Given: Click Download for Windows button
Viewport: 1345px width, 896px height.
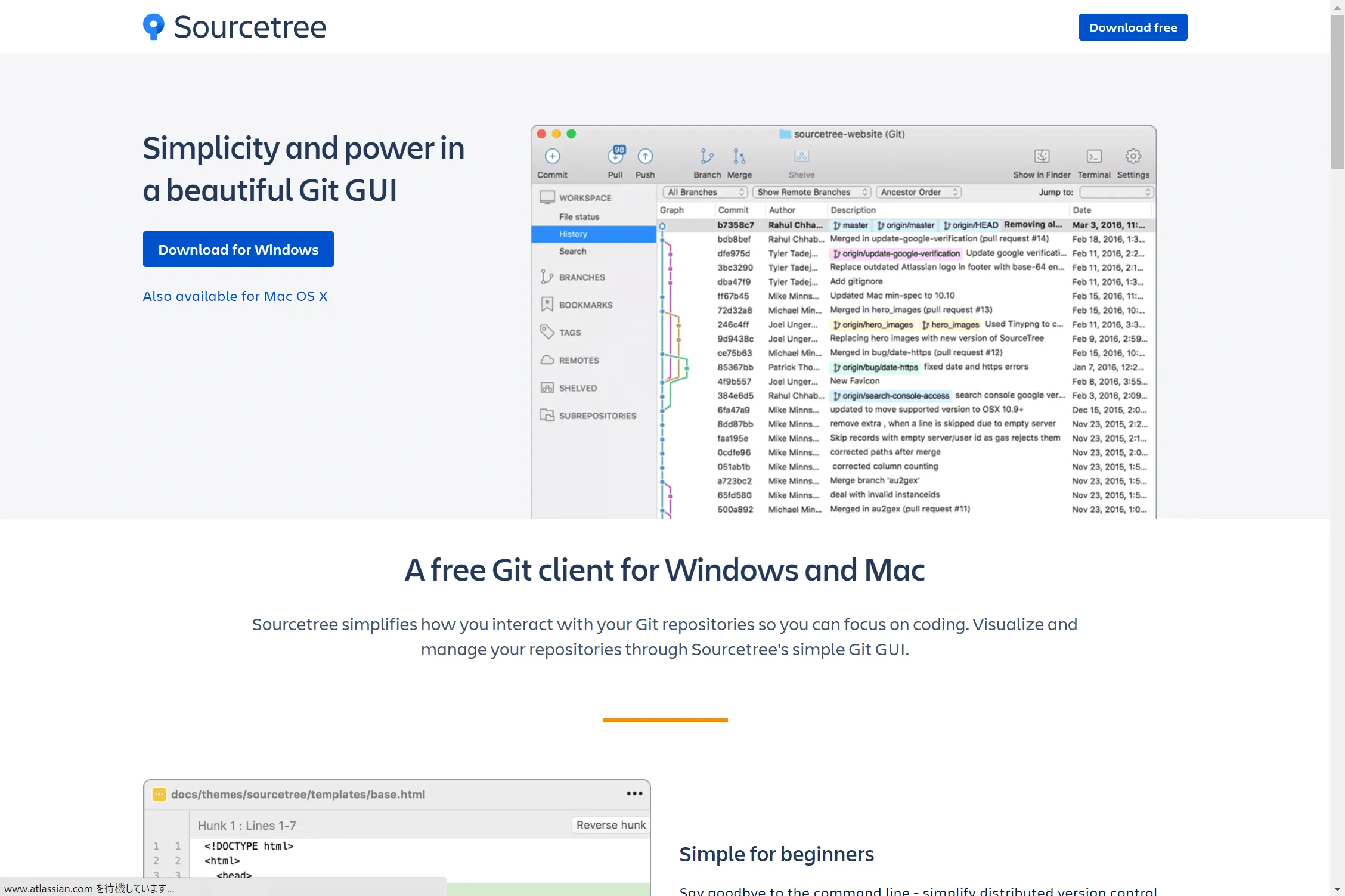Looking at the screenshot, I should (x=238, y=249).
